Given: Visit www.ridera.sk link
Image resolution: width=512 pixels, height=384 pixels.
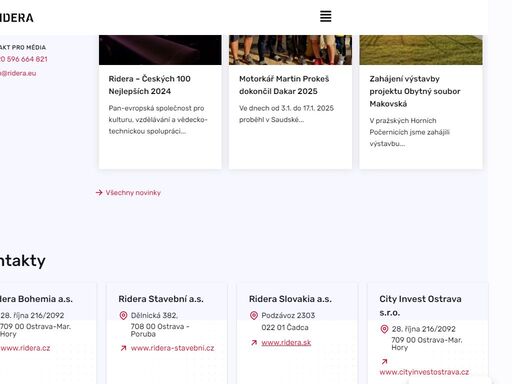Looking at the screenshot, I should 286,343.
